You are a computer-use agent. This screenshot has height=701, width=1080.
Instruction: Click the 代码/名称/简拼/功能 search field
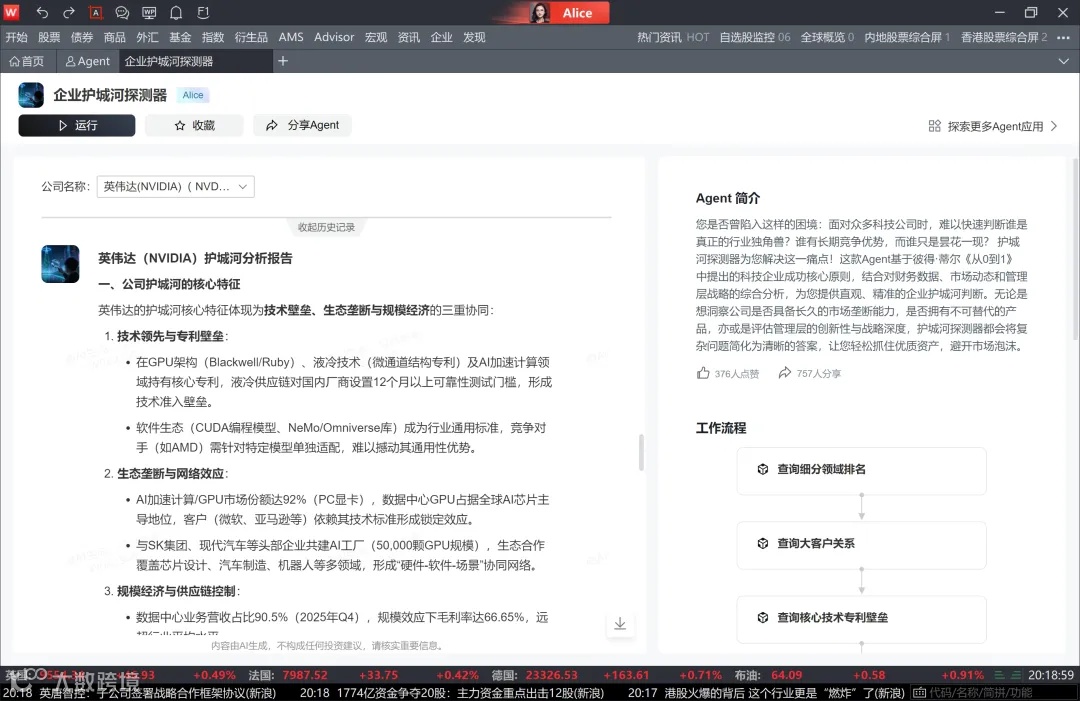[x=994, y=693]
